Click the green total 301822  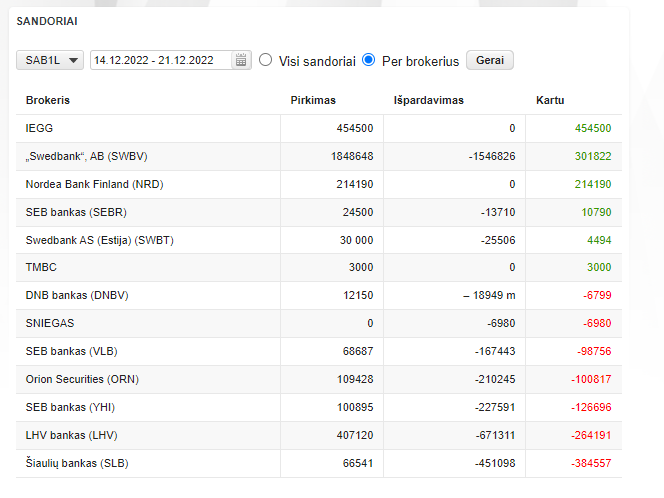pos(593,156)
